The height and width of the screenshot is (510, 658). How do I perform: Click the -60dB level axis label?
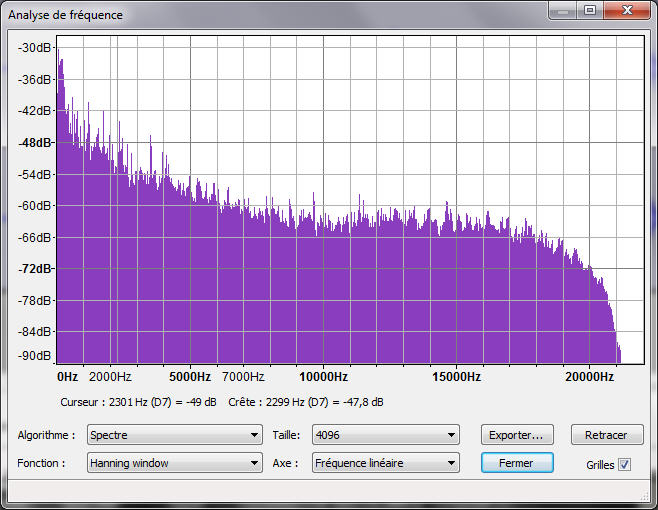[x=35, y=206]
